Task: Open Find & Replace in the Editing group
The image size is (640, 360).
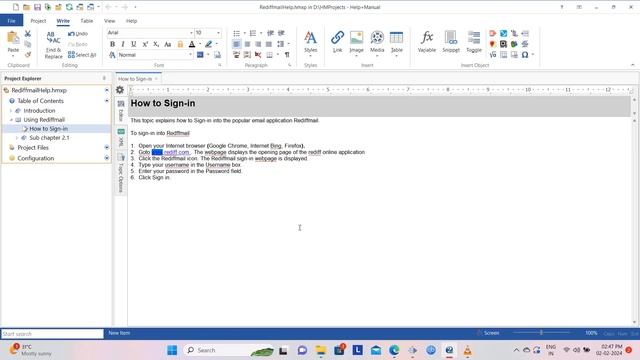Action: click(x=53, y=45)
